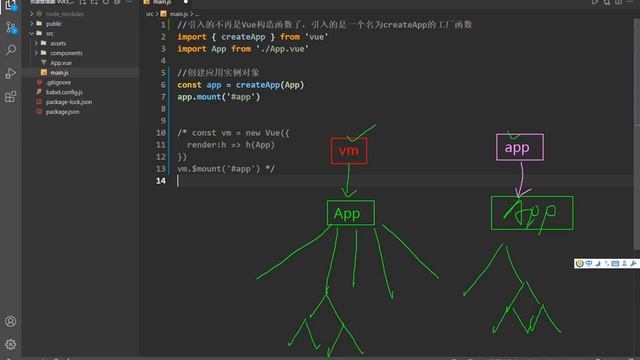
Task: Click line number 4 in the gutter
Action: (163, 60)
